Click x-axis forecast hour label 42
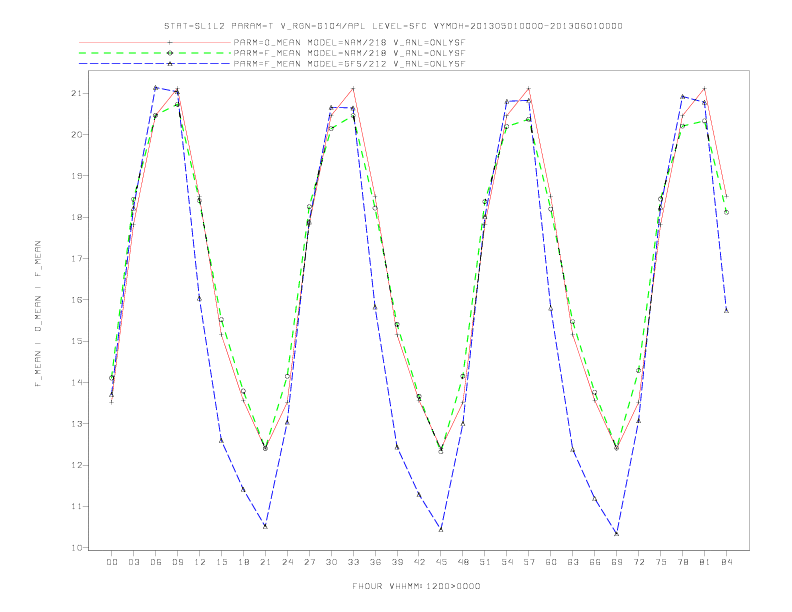 419,562
